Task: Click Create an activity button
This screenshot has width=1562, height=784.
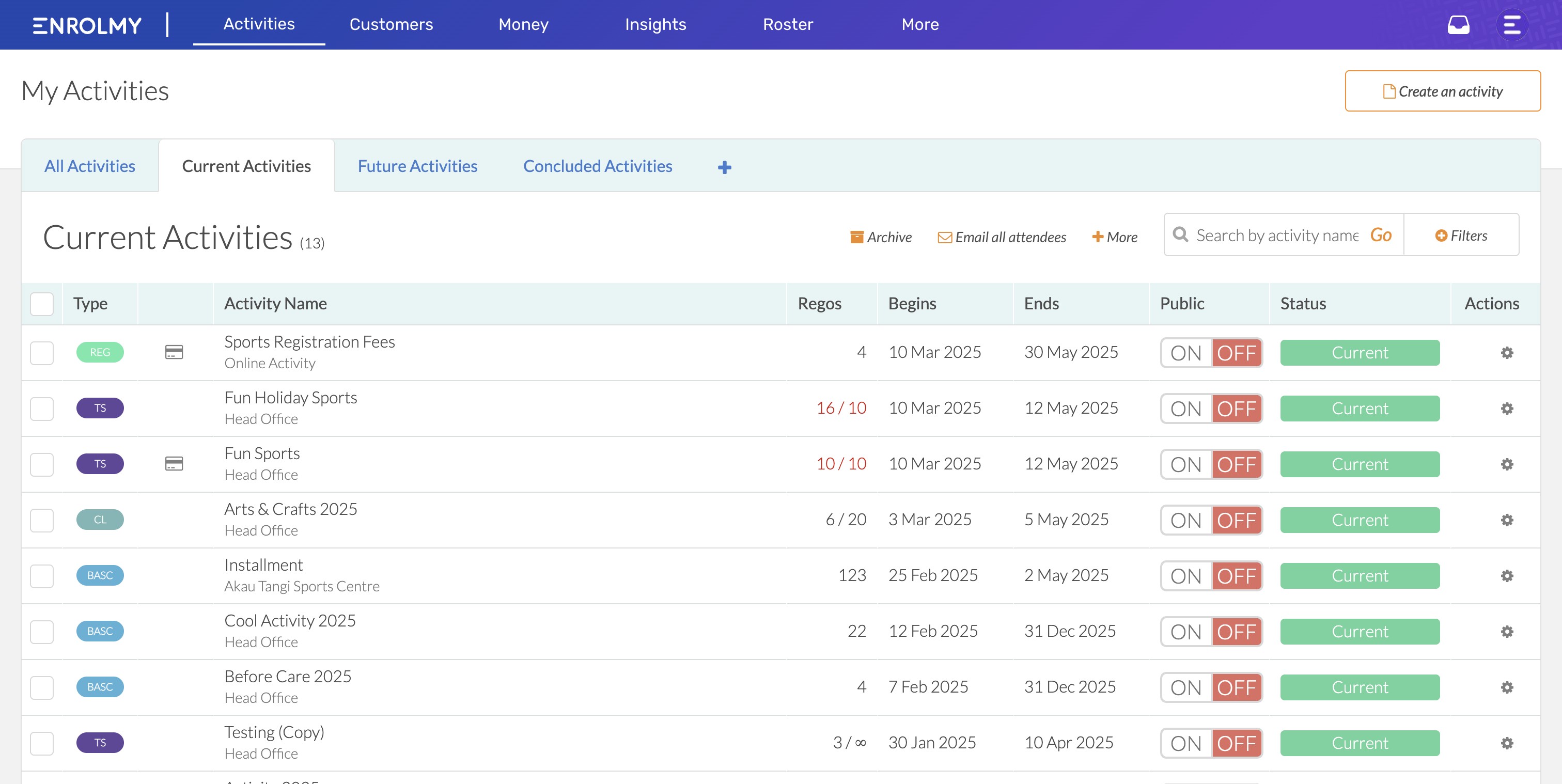Action: pos(1443,91)
